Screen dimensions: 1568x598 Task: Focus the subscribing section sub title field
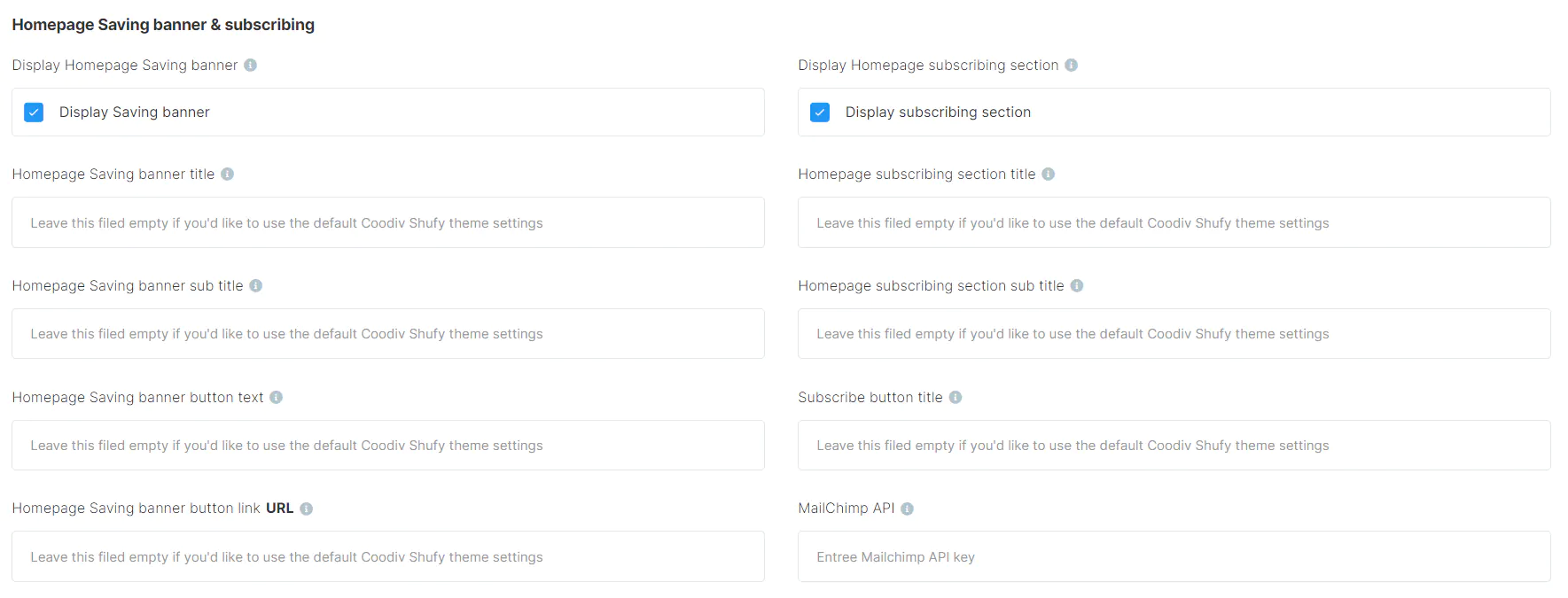click(1174, 334)
